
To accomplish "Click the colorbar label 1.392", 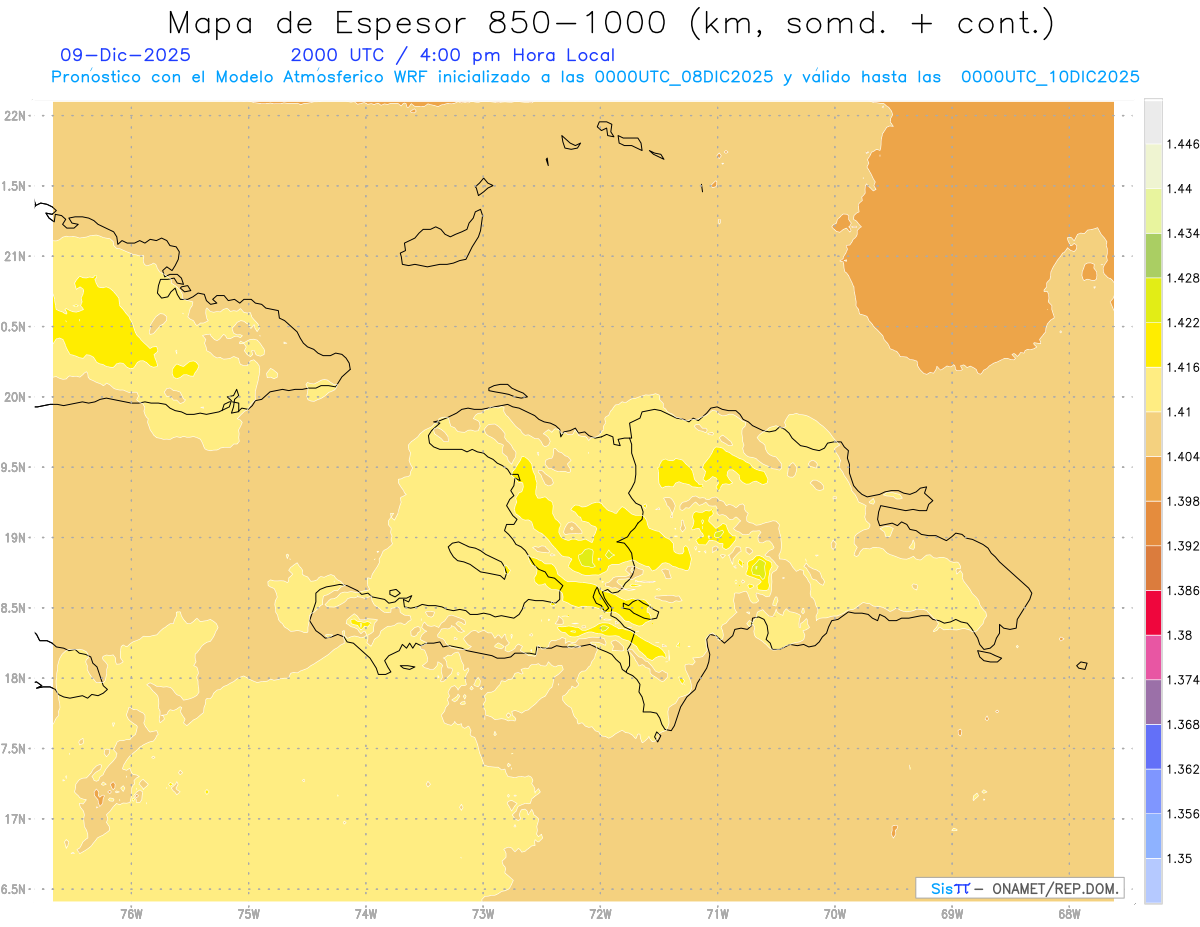I will pyautogui.click(x=1183, y=546).
